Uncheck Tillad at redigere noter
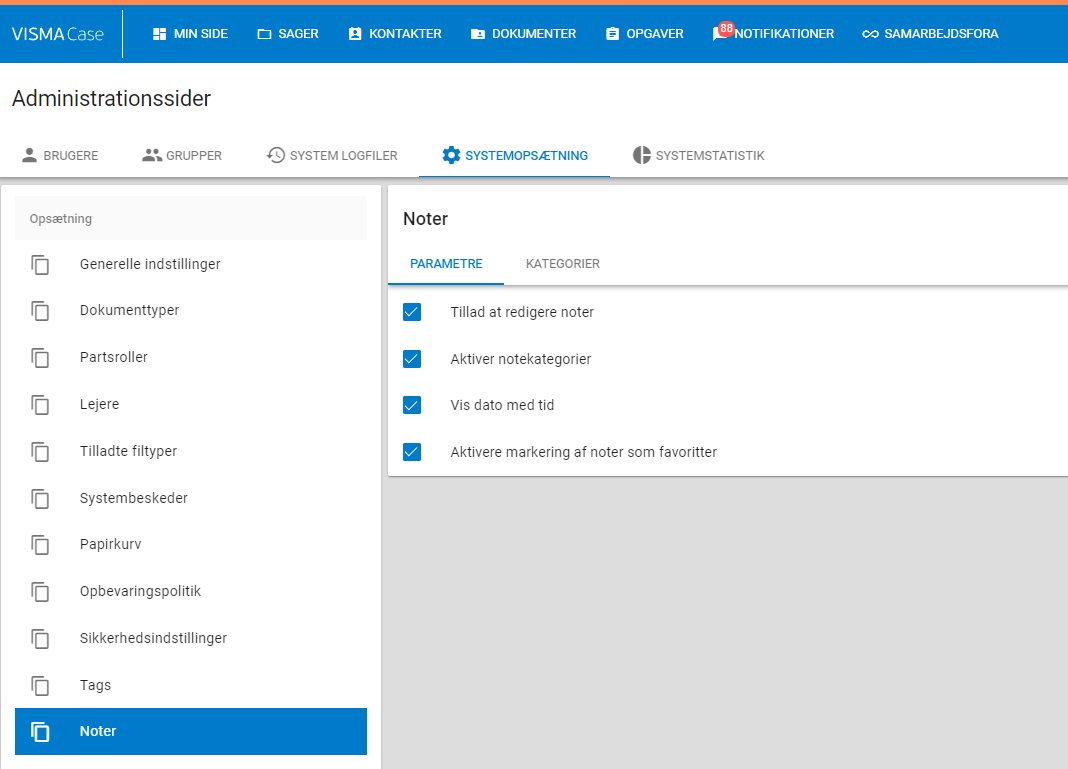 coord(411,312)
